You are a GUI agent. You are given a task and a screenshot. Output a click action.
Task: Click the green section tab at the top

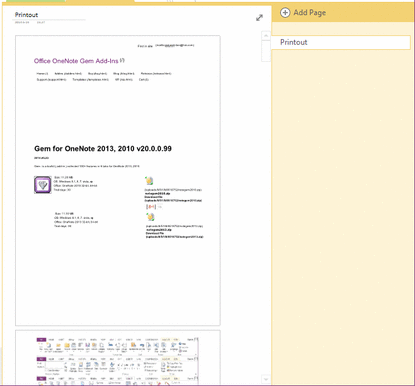pos(36,1)
